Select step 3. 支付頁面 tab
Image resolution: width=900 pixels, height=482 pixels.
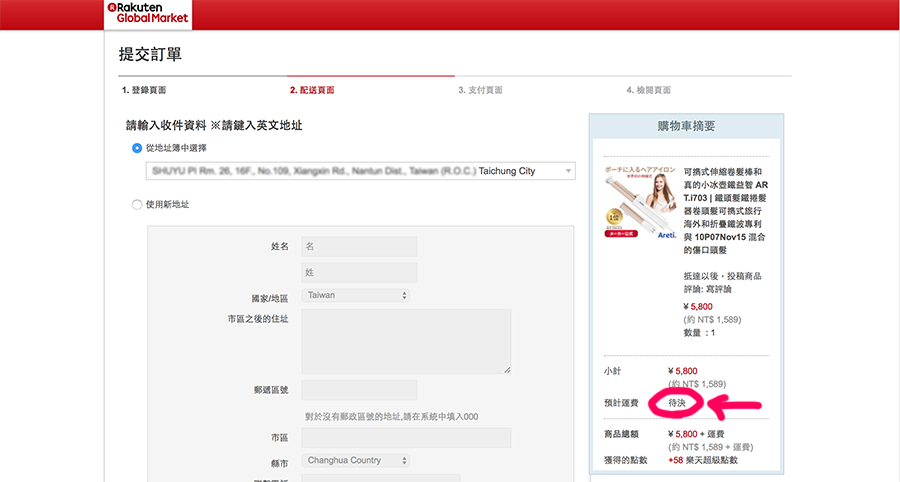click(x=480, y=90)
